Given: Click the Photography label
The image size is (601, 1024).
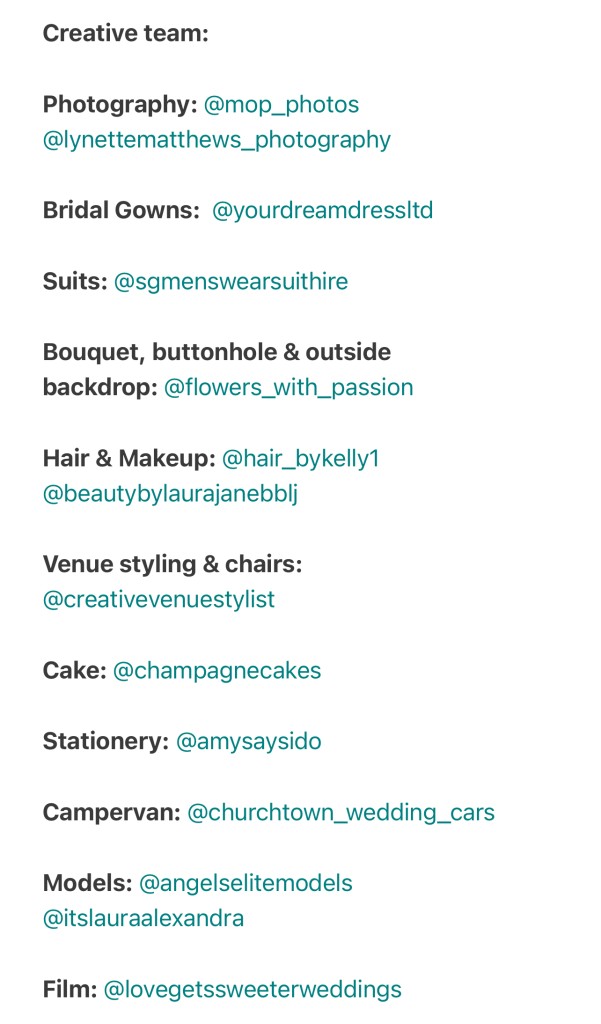Looking at the screenshot, I should pos(120,105).
